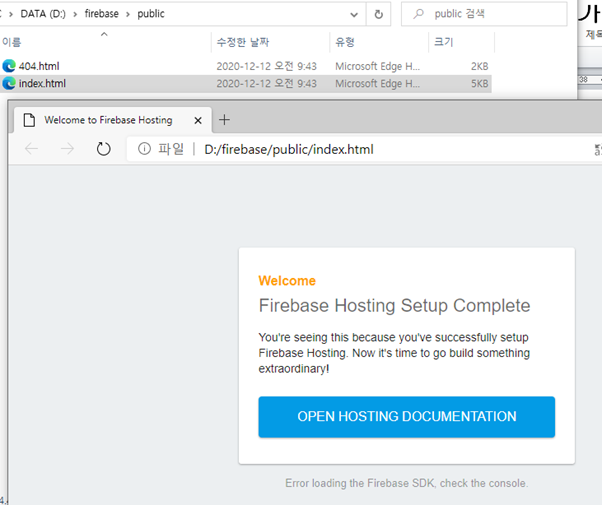Select the index.html file name
The height and width of the screenshot is (505, 602).
[x=42, y=83]
